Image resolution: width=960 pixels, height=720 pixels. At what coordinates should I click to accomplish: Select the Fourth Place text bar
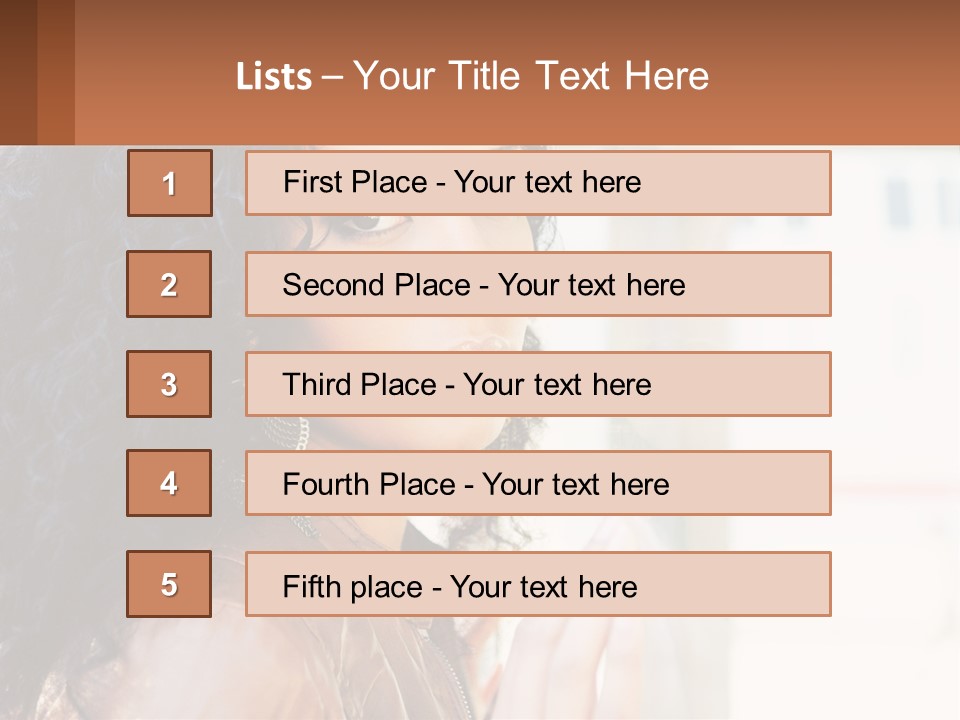pos(538,484)
